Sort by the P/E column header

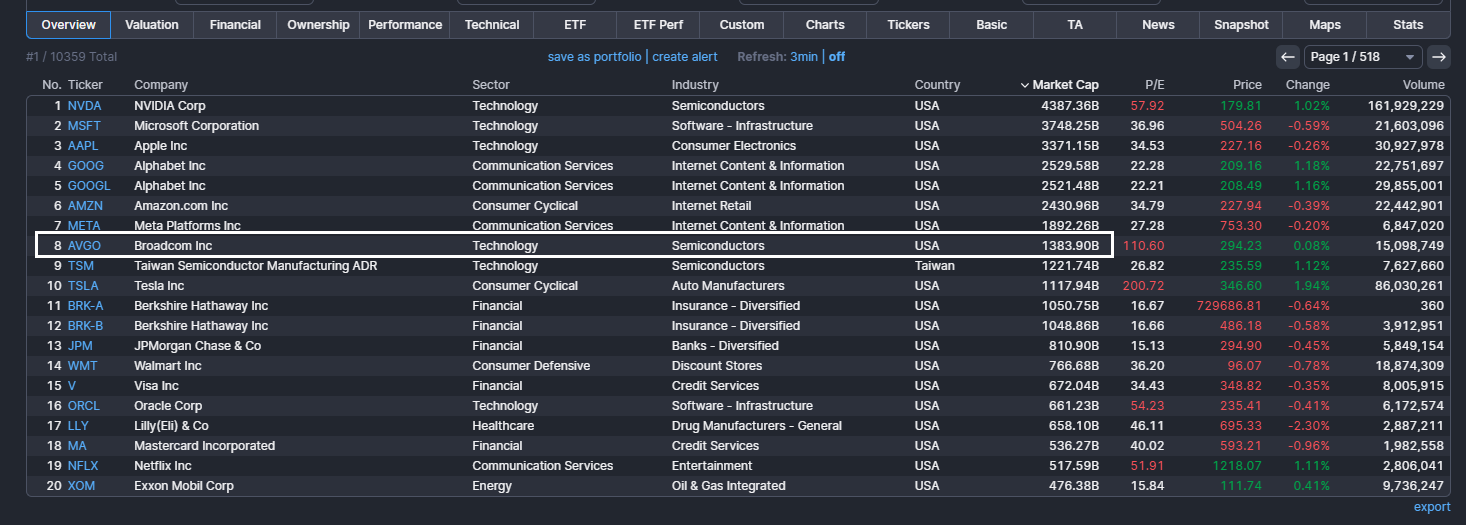point(1155,85)
